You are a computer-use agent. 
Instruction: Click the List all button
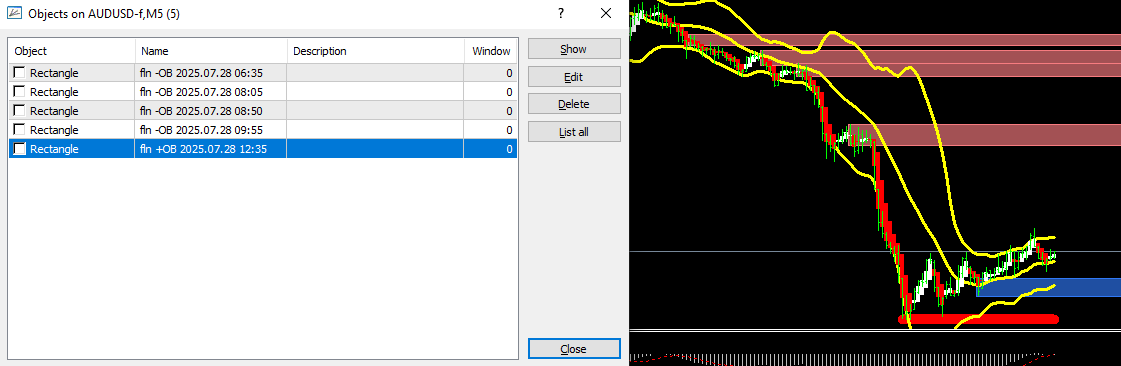point(574,132)
